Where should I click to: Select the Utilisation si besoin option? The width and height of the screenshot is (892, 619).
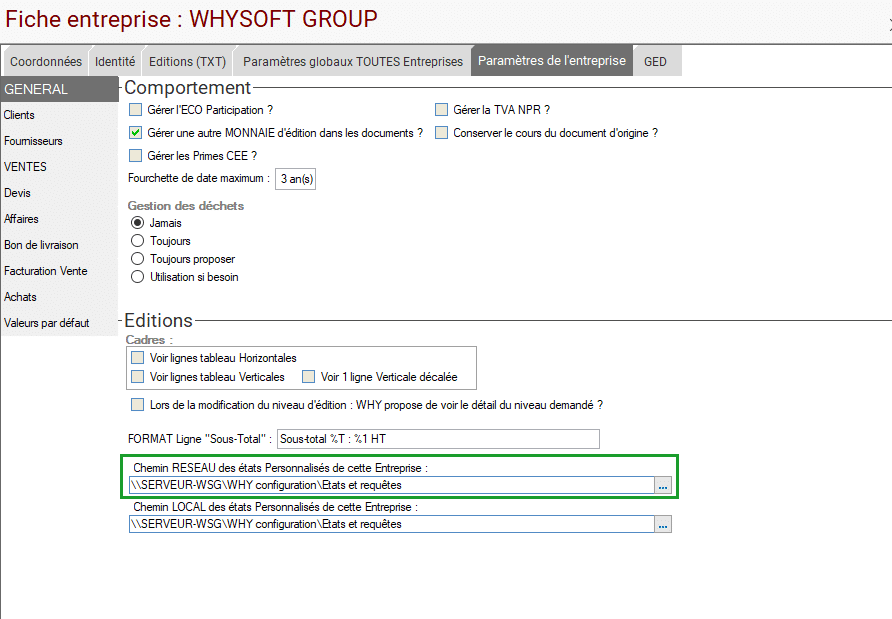click(x=137, y=277)
